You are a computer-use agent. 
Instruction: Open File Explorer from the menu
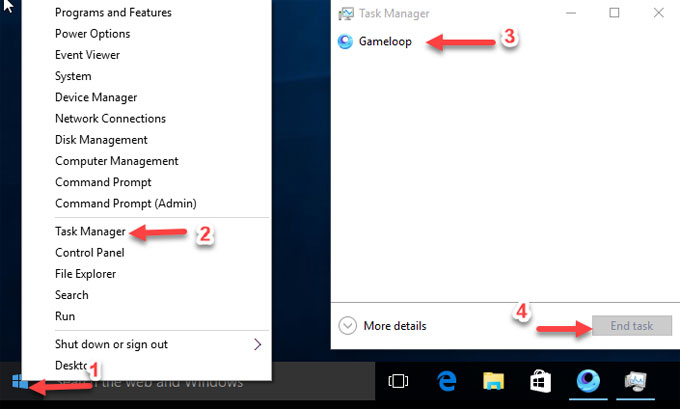85,274
